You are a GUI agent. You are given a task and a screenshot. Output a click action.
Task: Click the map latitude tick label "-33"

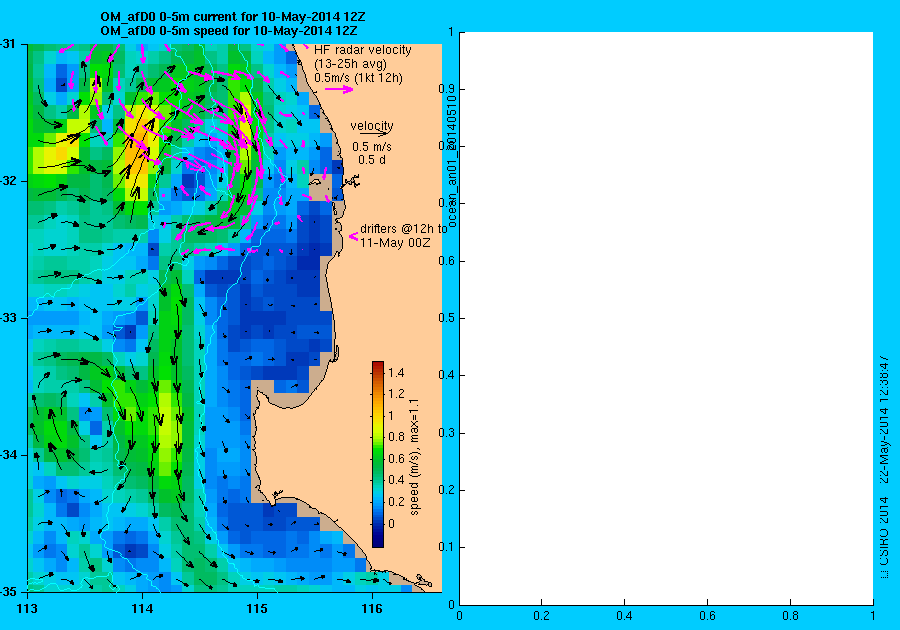(x=9, y=318)
